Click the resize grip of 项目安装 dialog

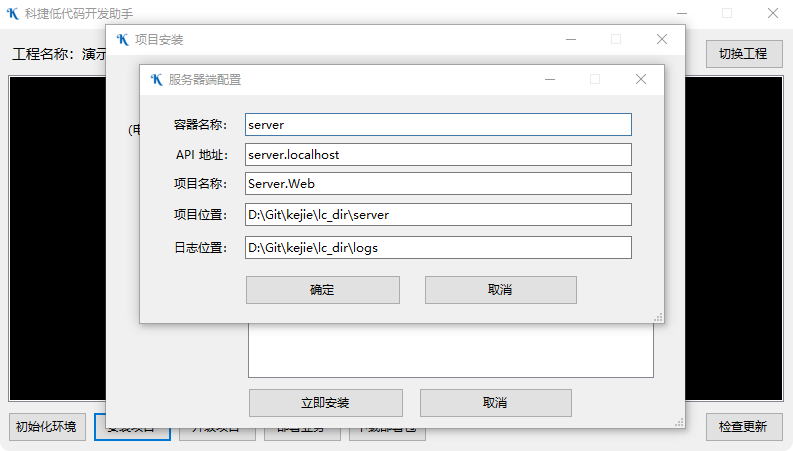click(x=679, y=422)
